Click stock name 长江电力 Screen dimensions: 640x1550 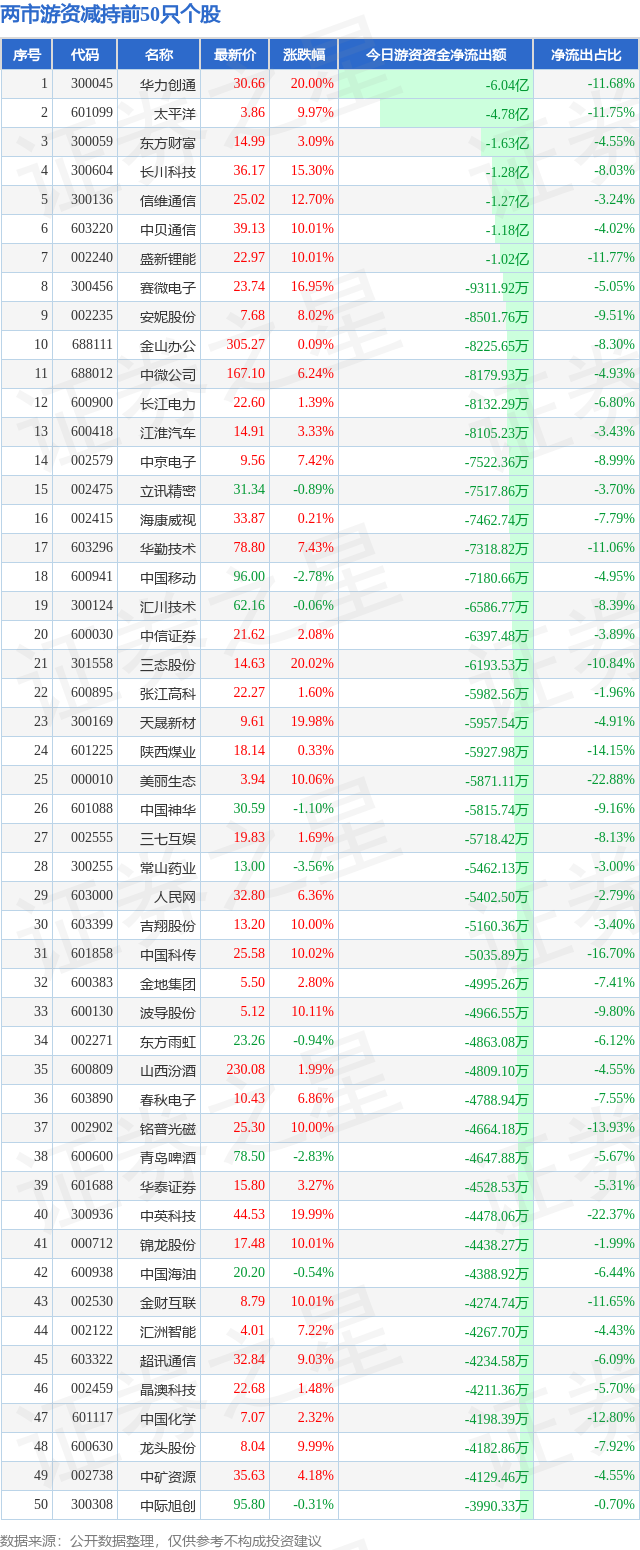tap(169, 403)
